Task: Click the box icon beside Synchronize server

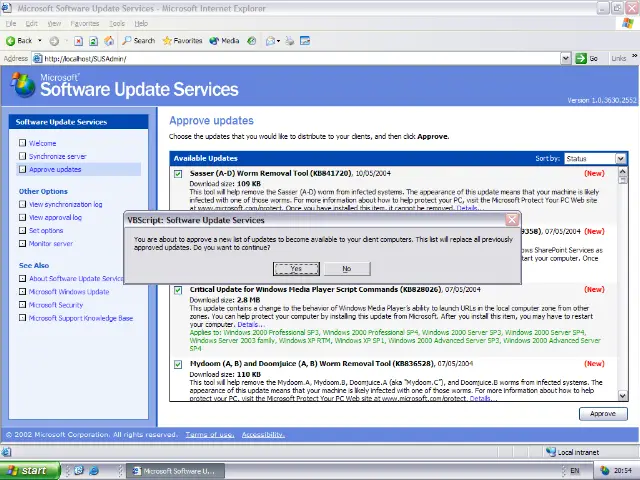Action: point(22,156)
